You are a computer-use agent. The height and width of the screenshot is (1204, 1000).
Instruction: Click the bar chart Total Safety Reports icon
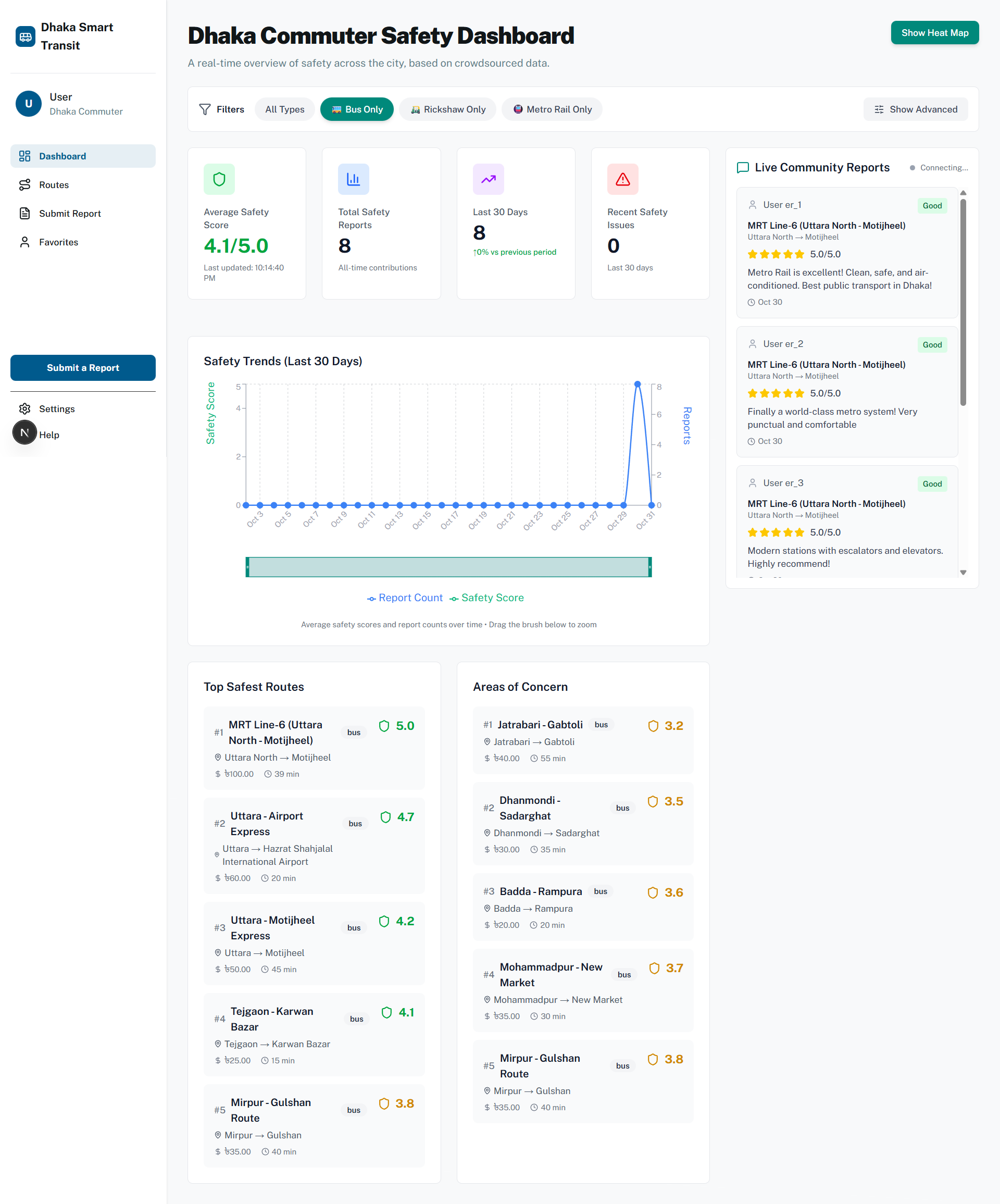tap(353, 179)
